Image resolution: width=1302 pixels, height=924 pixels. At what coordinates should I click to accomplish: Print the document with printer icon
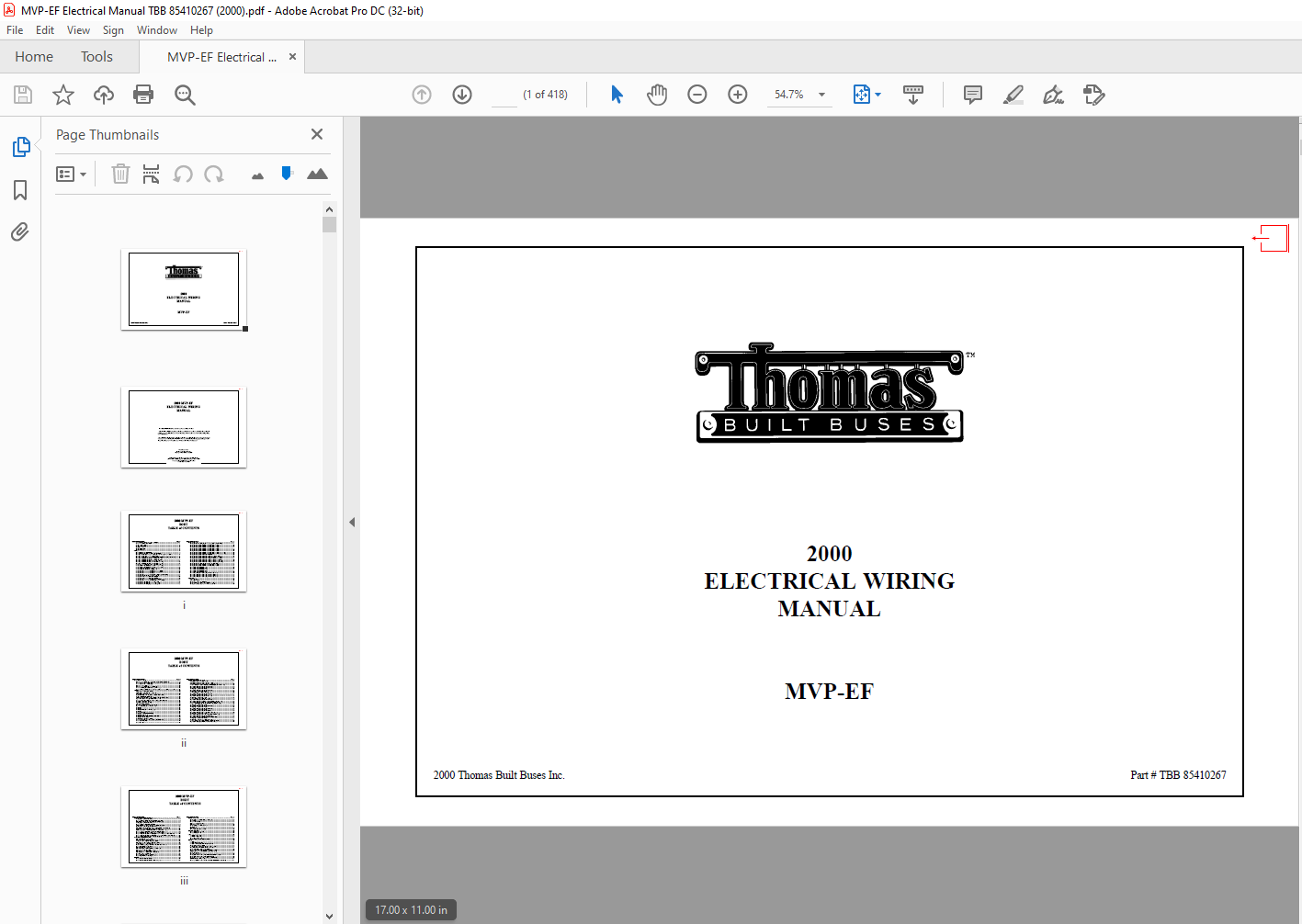(143, 95)
